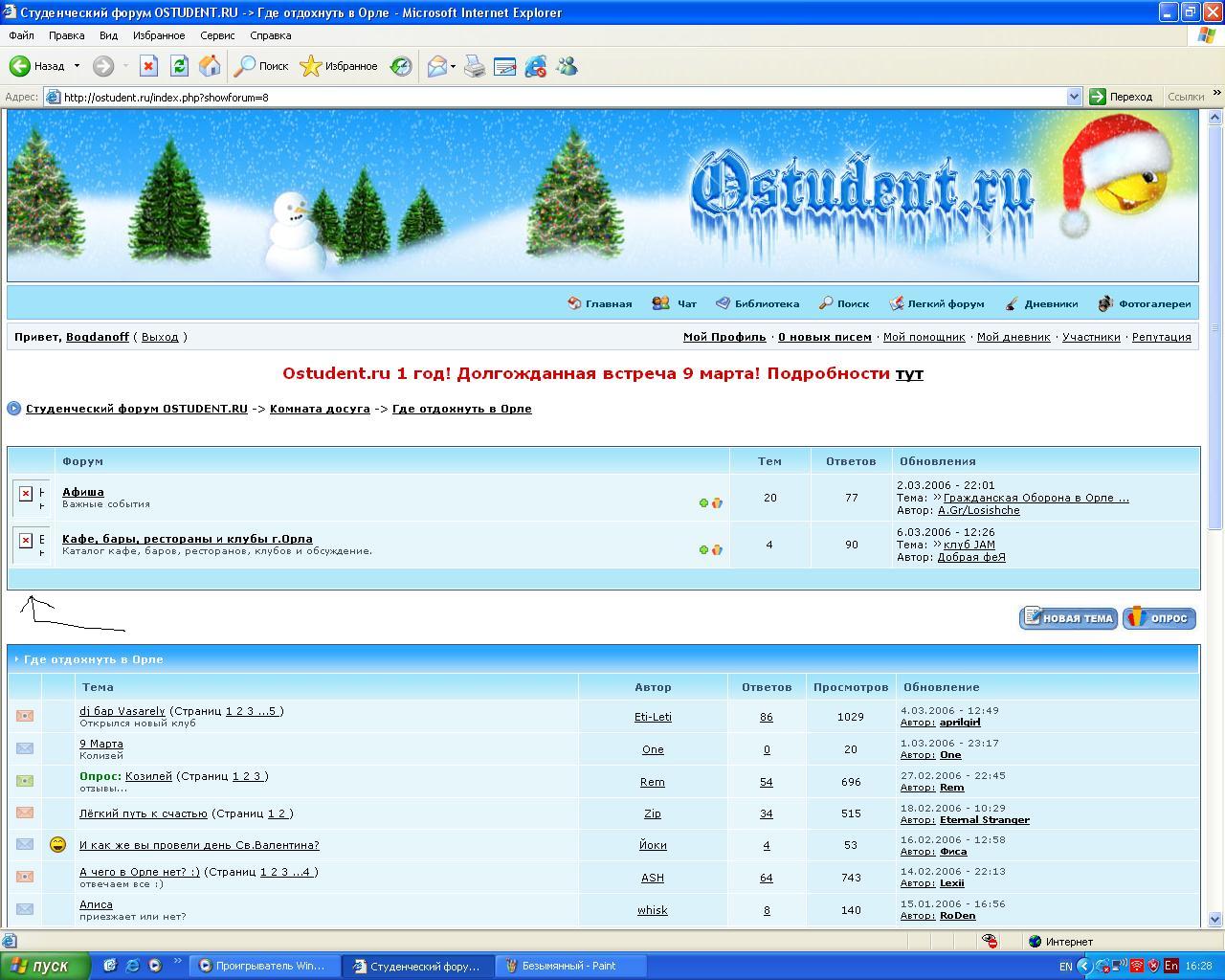The height and width of the screenshot is (980, 1225).
Task: Expand the Ссылки links toolbar chevron
Action: pyautogui.click(x=1216, y=95)
